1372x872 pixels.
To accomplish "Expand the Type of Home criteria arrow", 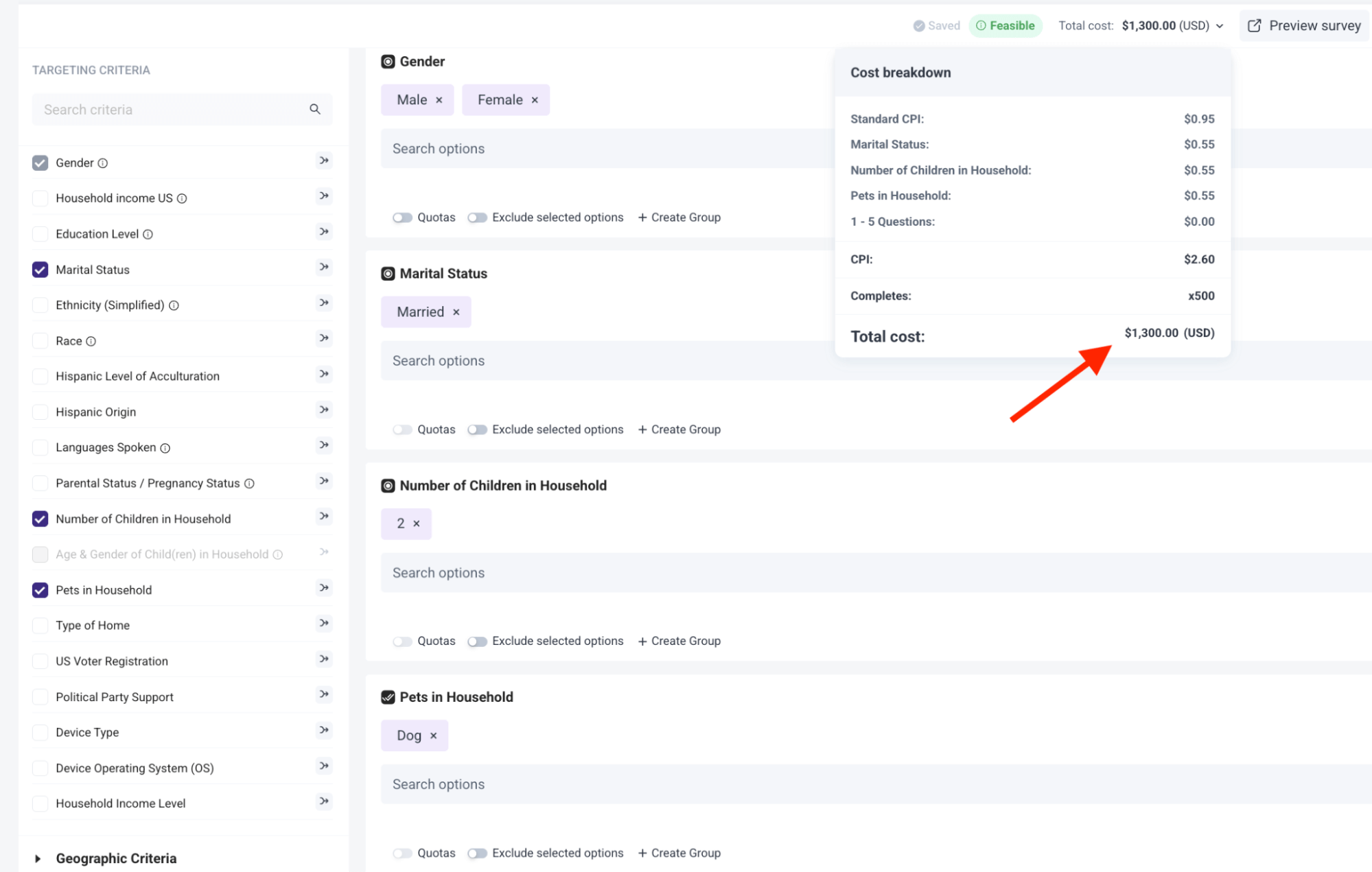I will point(324,624).
